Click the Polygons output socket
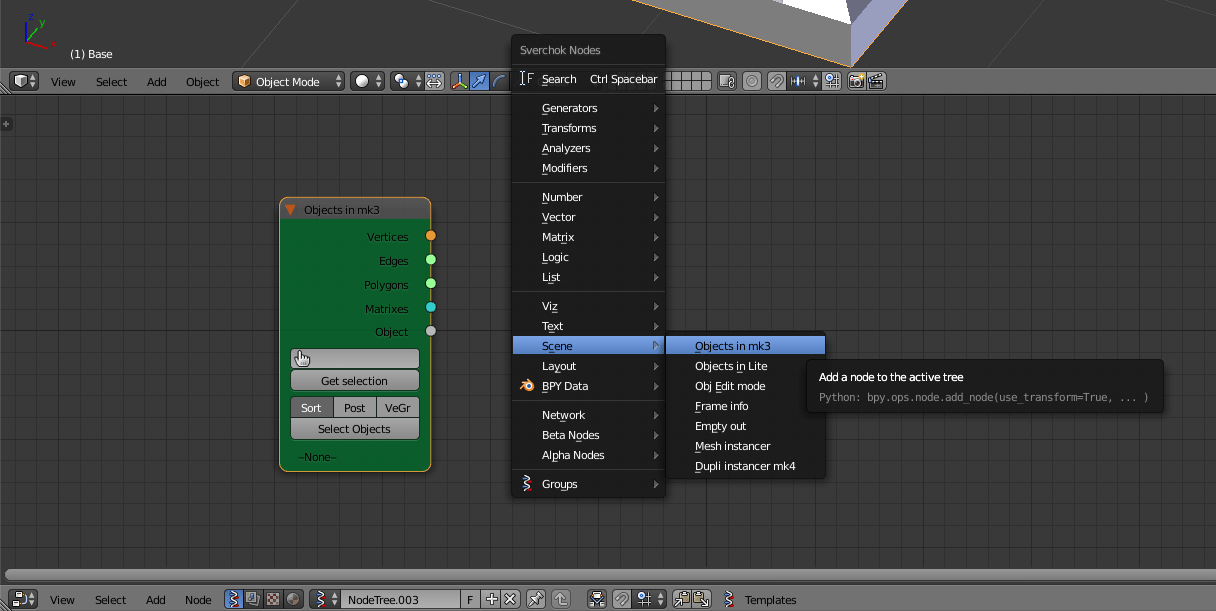1216x611 pixels. click(x=431, y=284)
